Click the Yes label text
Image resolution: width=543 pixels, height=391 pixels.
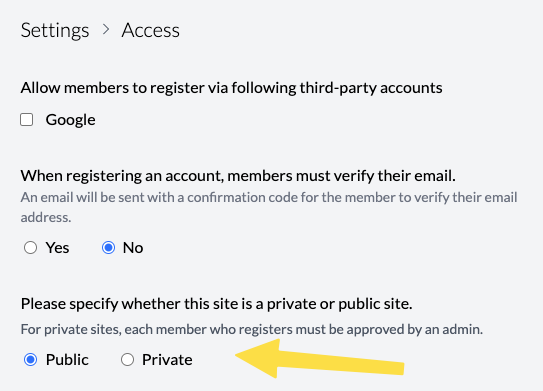coord(57,248)
